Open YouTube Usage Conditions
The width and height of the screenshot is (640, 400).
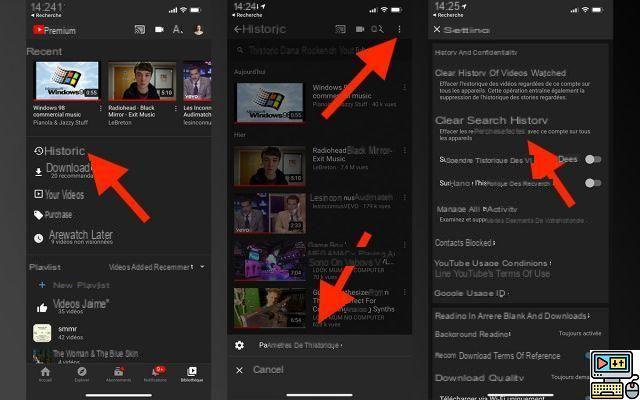493,263
